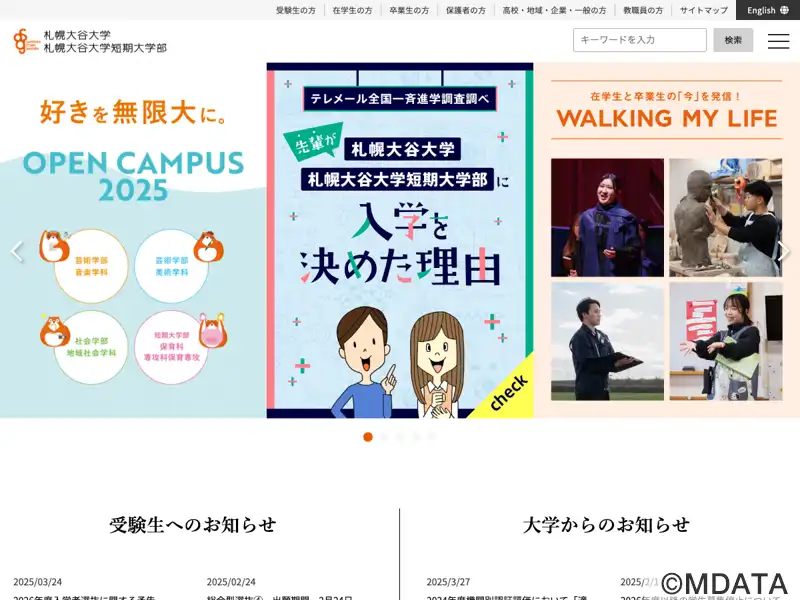Open 在学生の方 menu link

352,10
